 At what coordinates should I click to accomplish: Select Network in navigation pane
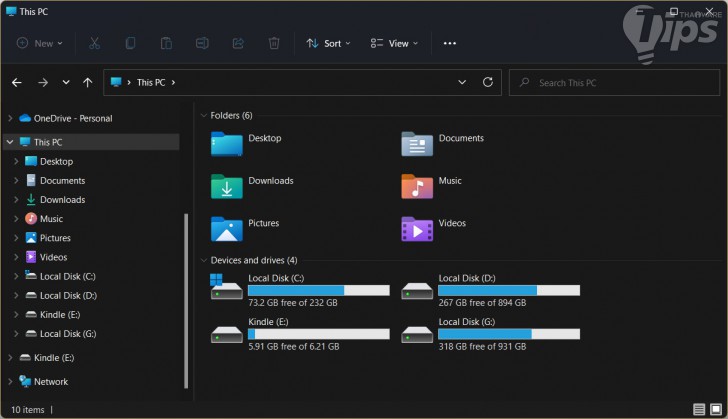click(51, 381)
